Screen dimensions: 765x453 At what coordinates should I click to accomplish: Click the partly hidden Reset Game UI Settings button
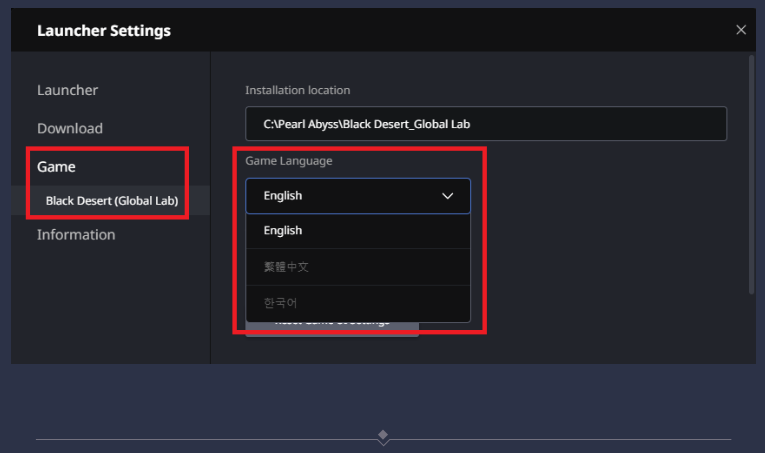pyautogui.click(x=332, y=329)
